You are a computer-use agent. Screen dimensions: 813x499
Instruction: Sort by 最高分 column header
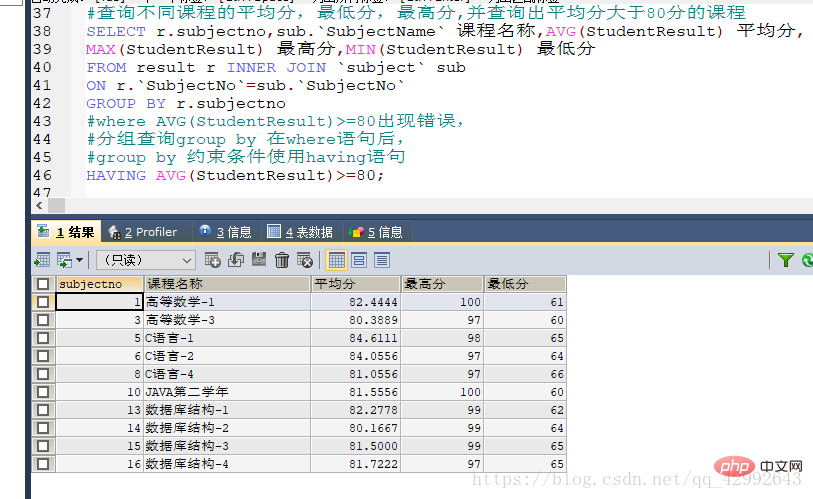point(442,284)
